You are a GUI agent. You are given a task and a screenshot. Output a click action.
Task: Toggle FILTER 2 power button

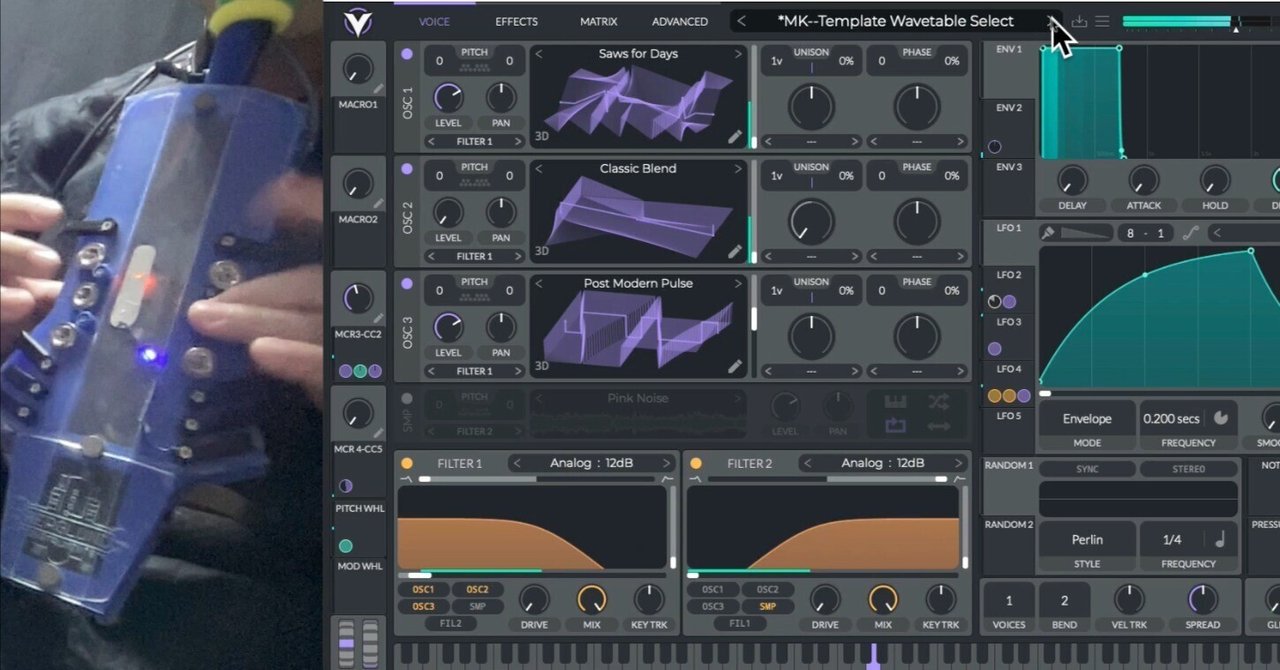pyautogui.click(x=695, y=464)
